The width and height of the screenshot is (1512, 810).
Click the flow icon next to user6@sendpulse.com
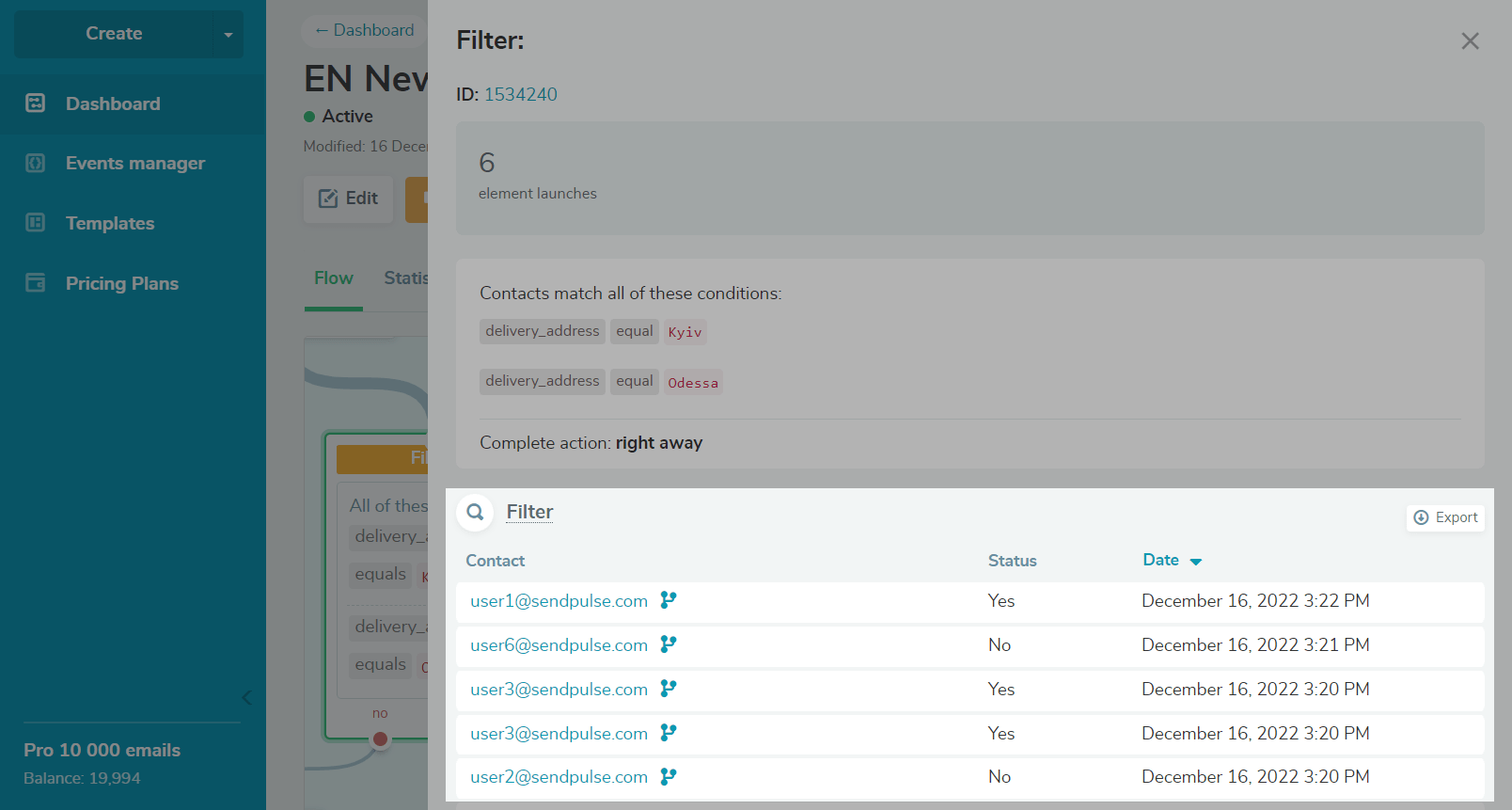(668, 644)
